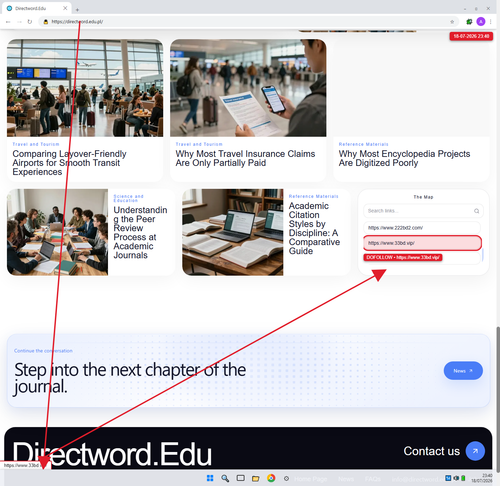Open Chrome from taskbar
The image size is (500, 486).
tap(271, 478)
